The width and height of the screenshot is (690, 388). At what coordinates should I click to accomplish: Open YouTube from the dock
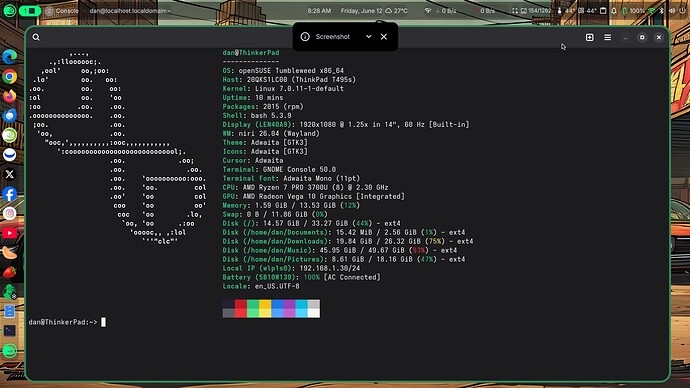10,233
